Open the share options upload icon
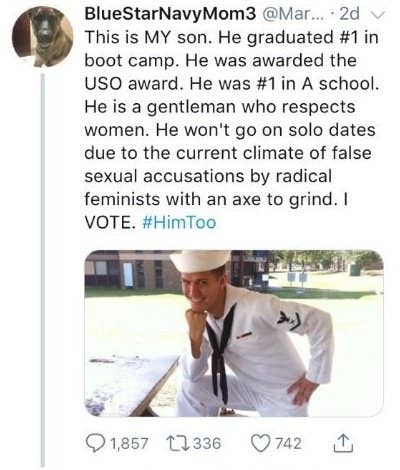 click(343, 442)
